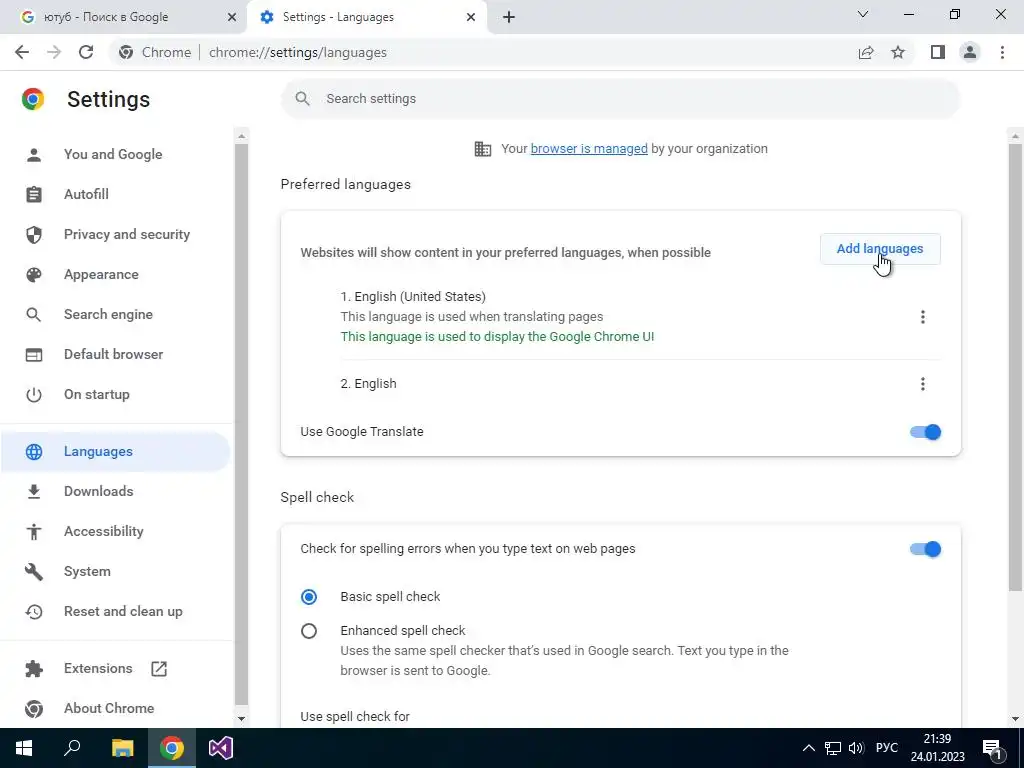Open Default browser settings
This screenshot has height=768, width=1024.
115,354
